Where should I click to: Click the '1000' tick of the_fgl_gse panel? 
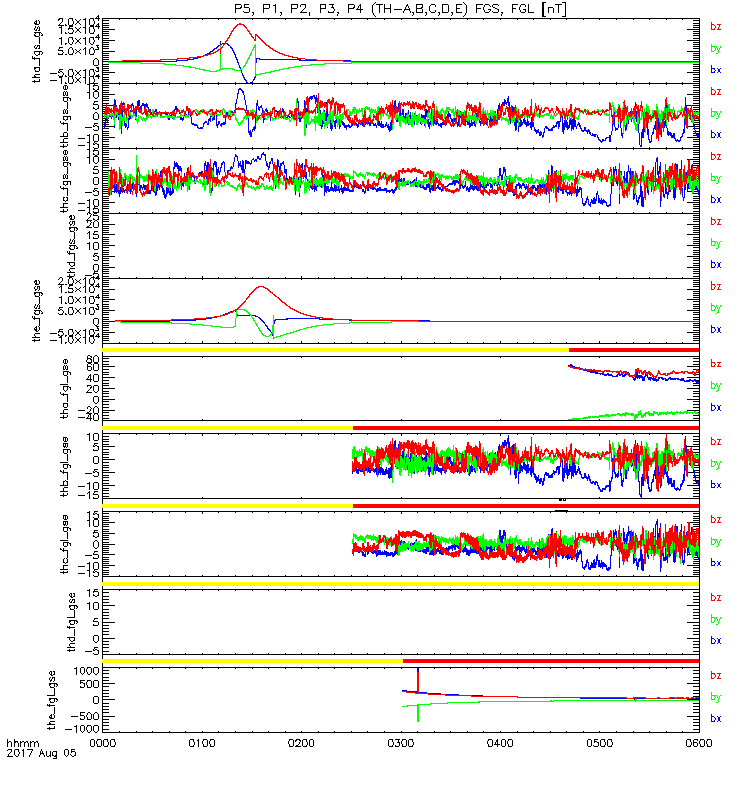point(86,671)
